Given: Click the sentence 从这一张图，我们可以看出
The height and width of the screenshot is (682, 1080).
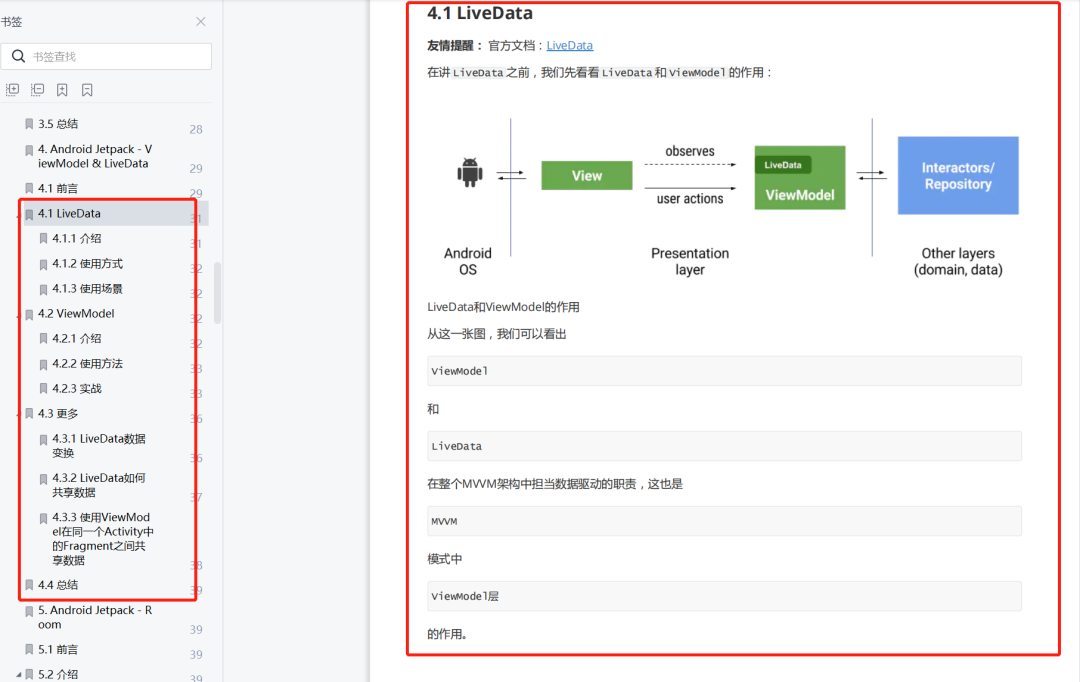Looking at the screenshot, I should pyautogui.click(x=497, y=334).
